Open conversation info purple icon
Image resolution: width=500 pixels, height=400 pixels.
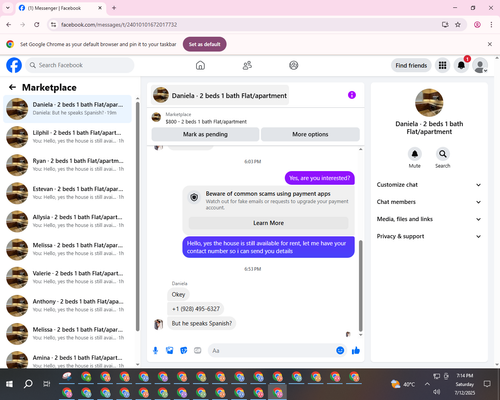pyautogui.click(x=352, y=95)
